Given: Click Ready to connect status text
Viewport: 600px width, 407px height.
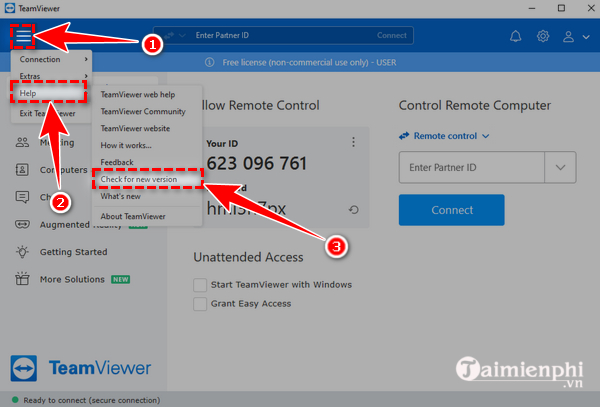Looking at the screenshot, I should (x=92, y=400).
